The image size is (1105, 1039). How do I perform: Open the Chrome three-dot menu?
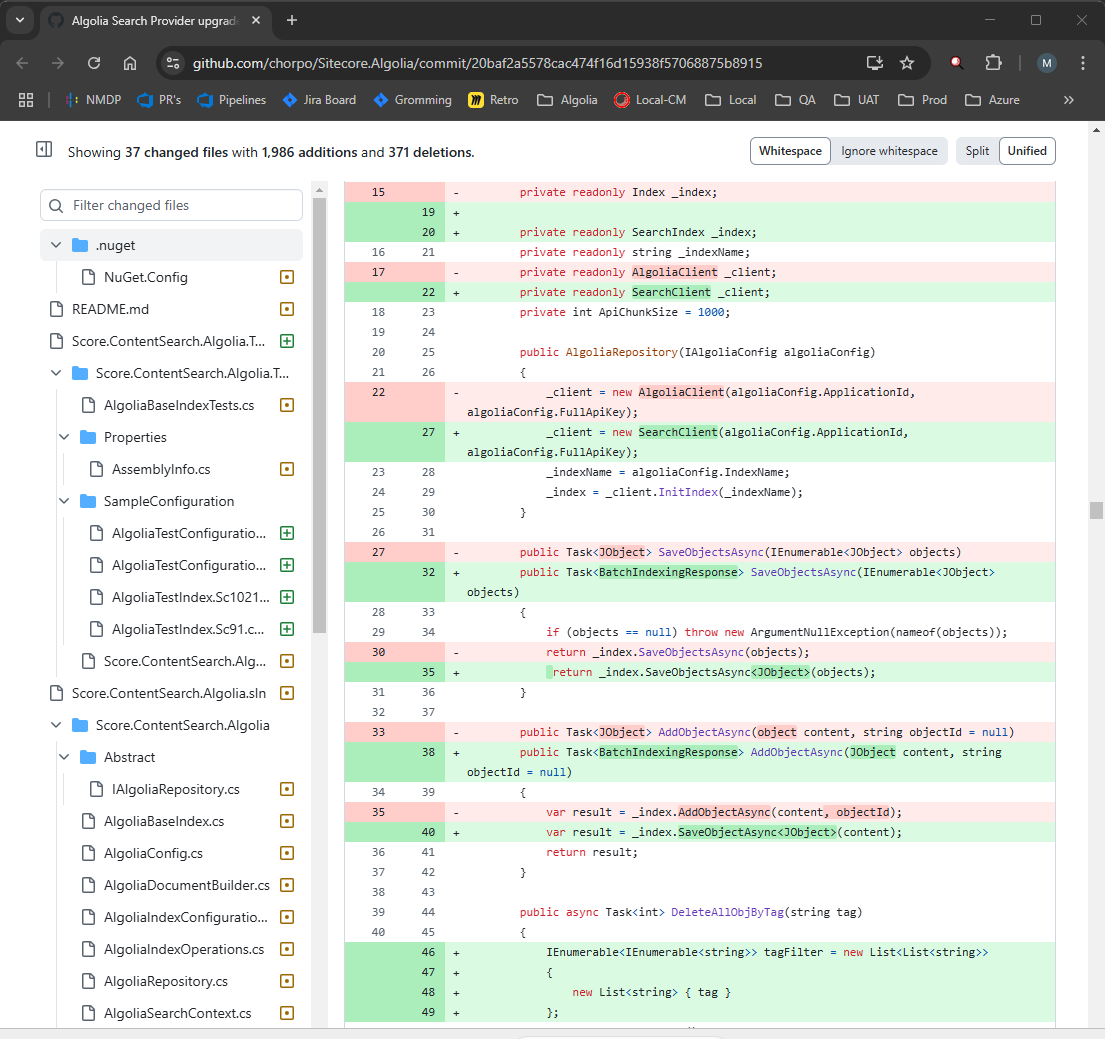pyautogui.click(x=1083, y=63)
